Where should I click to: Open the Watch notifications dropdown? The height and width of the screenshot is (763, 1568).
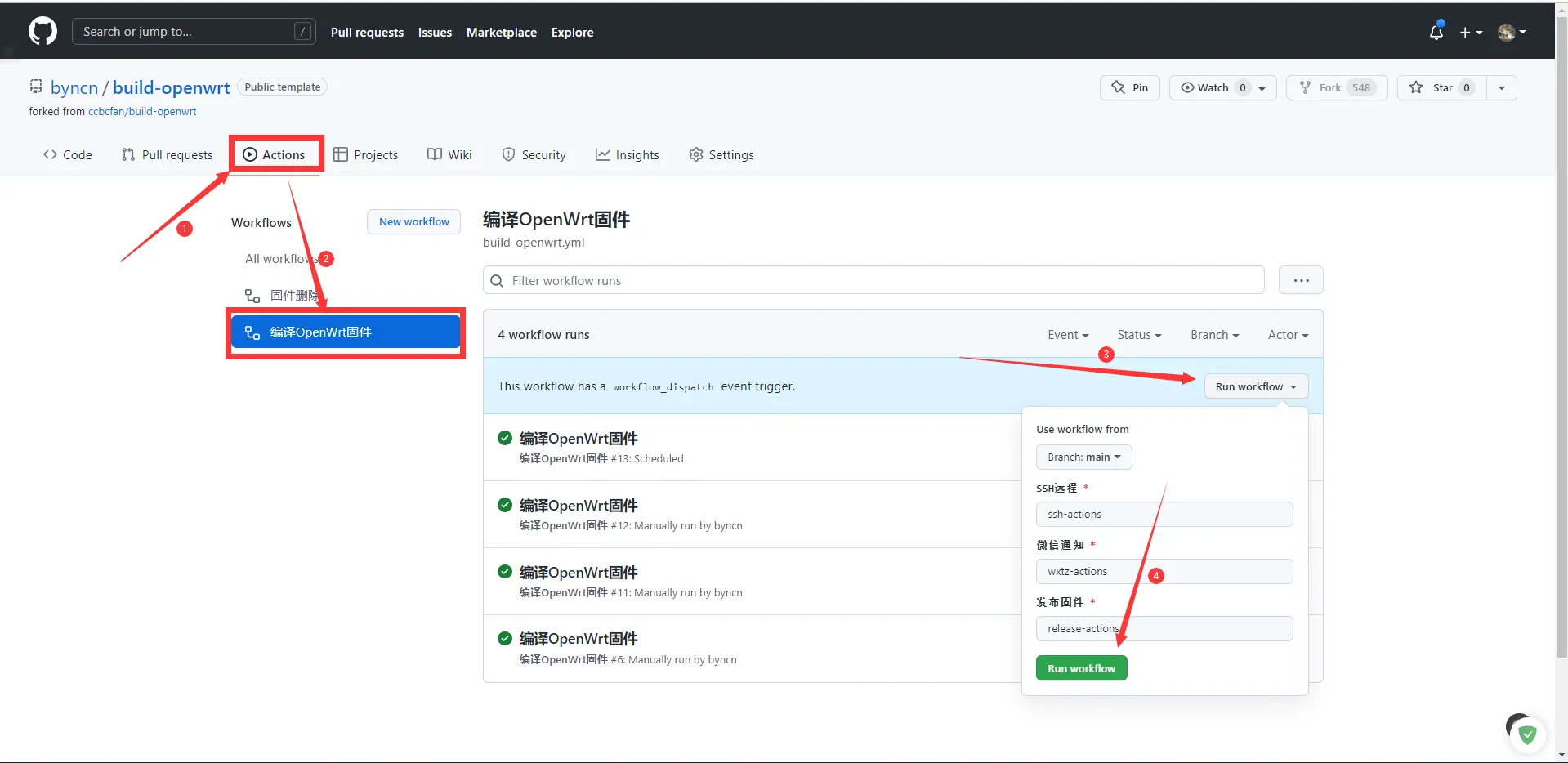(1222, 87)
